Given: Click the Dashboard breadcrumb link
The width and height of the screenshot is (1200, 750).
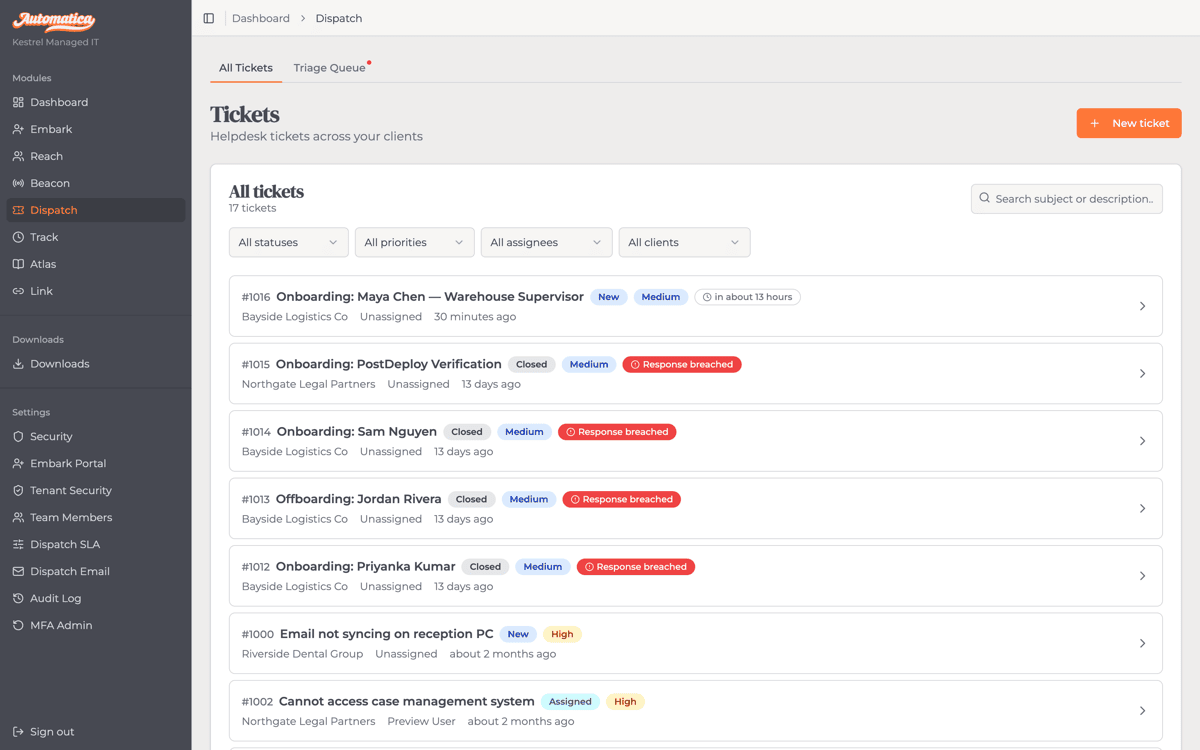Looking at the screenshot, I should pyautogui.click(x=261, y=18).
